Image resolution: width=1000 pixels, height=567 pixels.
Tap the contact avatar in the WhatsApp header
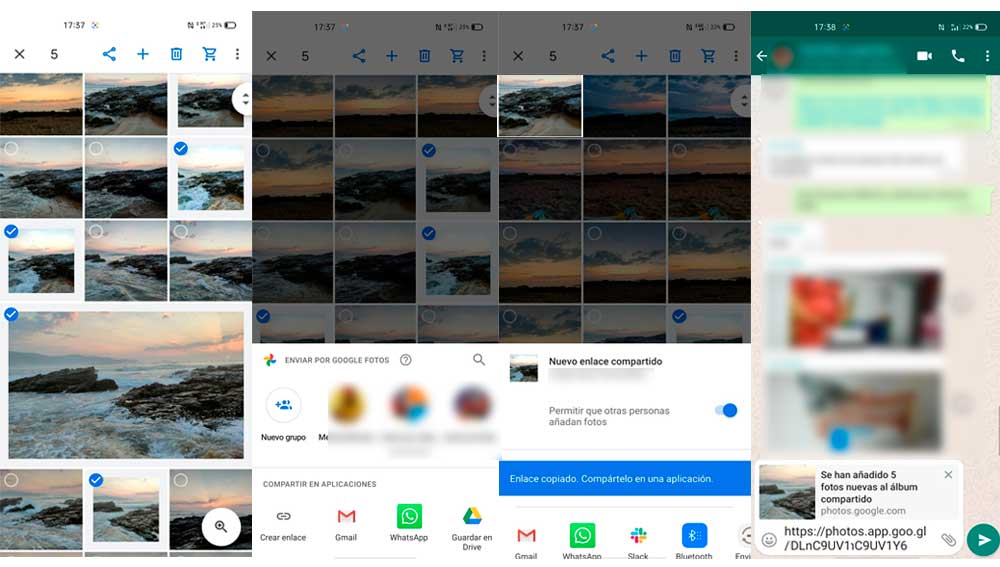[x=783, y=56]
